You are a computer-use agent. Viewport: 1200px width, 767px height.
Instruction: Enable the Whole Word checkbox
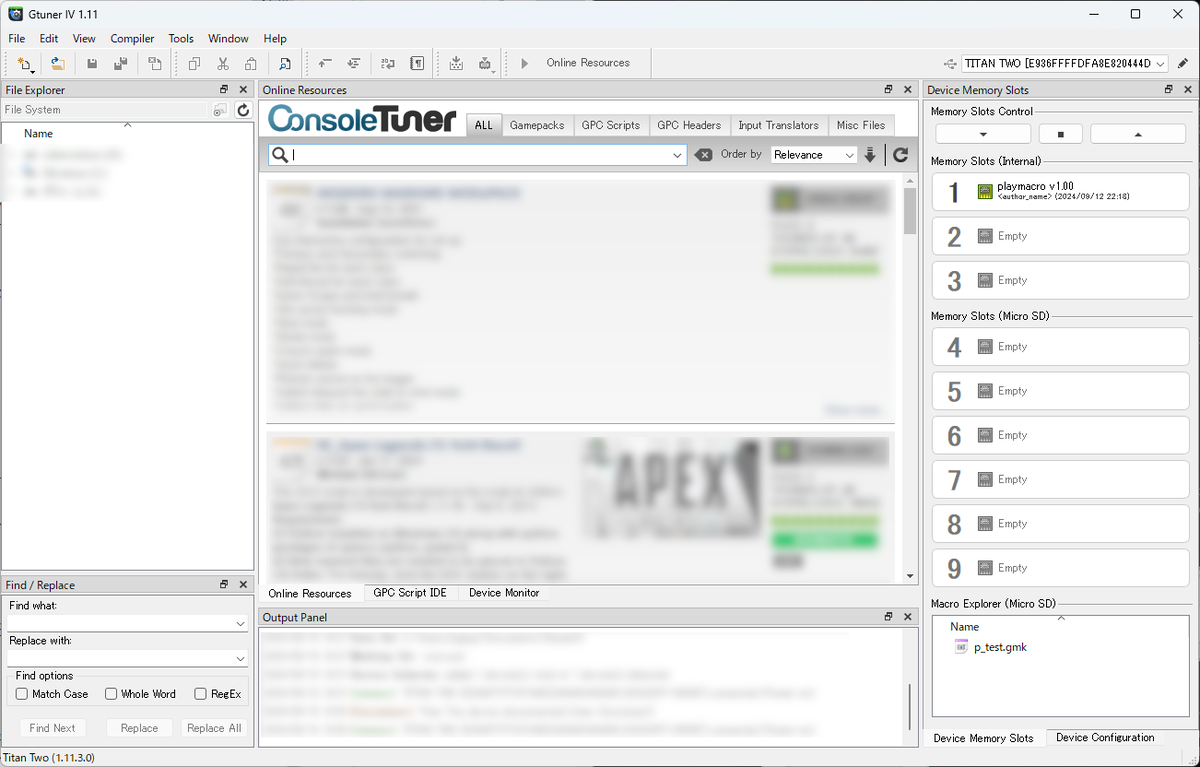click(x=111, y=694)
